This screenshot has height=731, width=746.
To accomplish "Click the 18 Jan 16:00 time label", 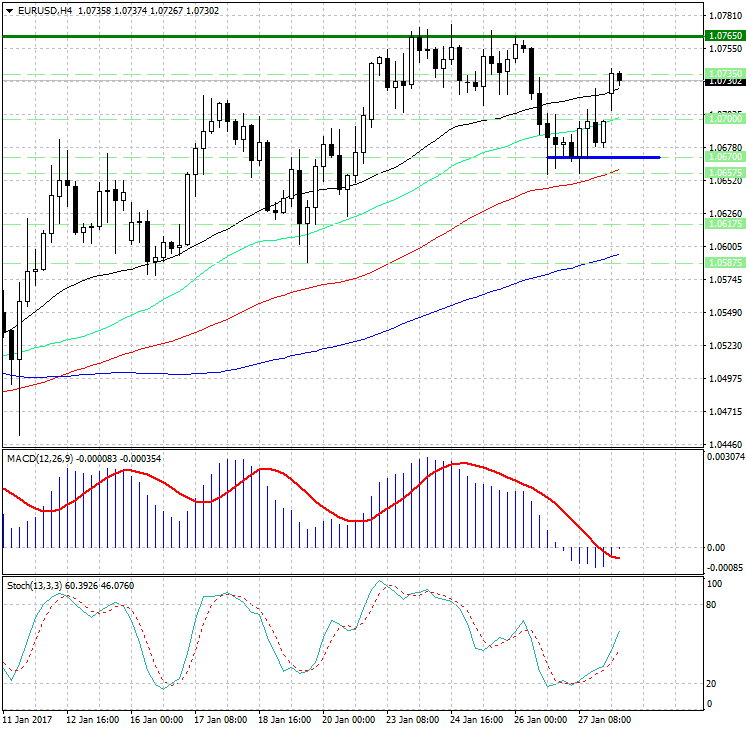I will tap(285, 720).
